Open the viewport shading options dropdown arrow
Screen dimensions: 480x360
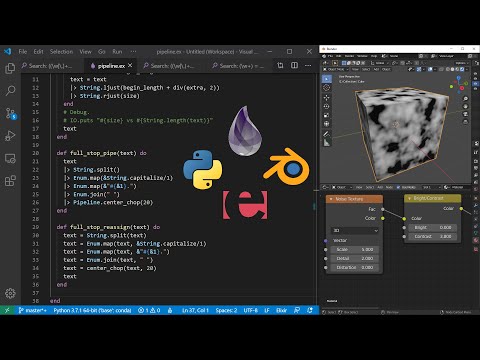467,69
